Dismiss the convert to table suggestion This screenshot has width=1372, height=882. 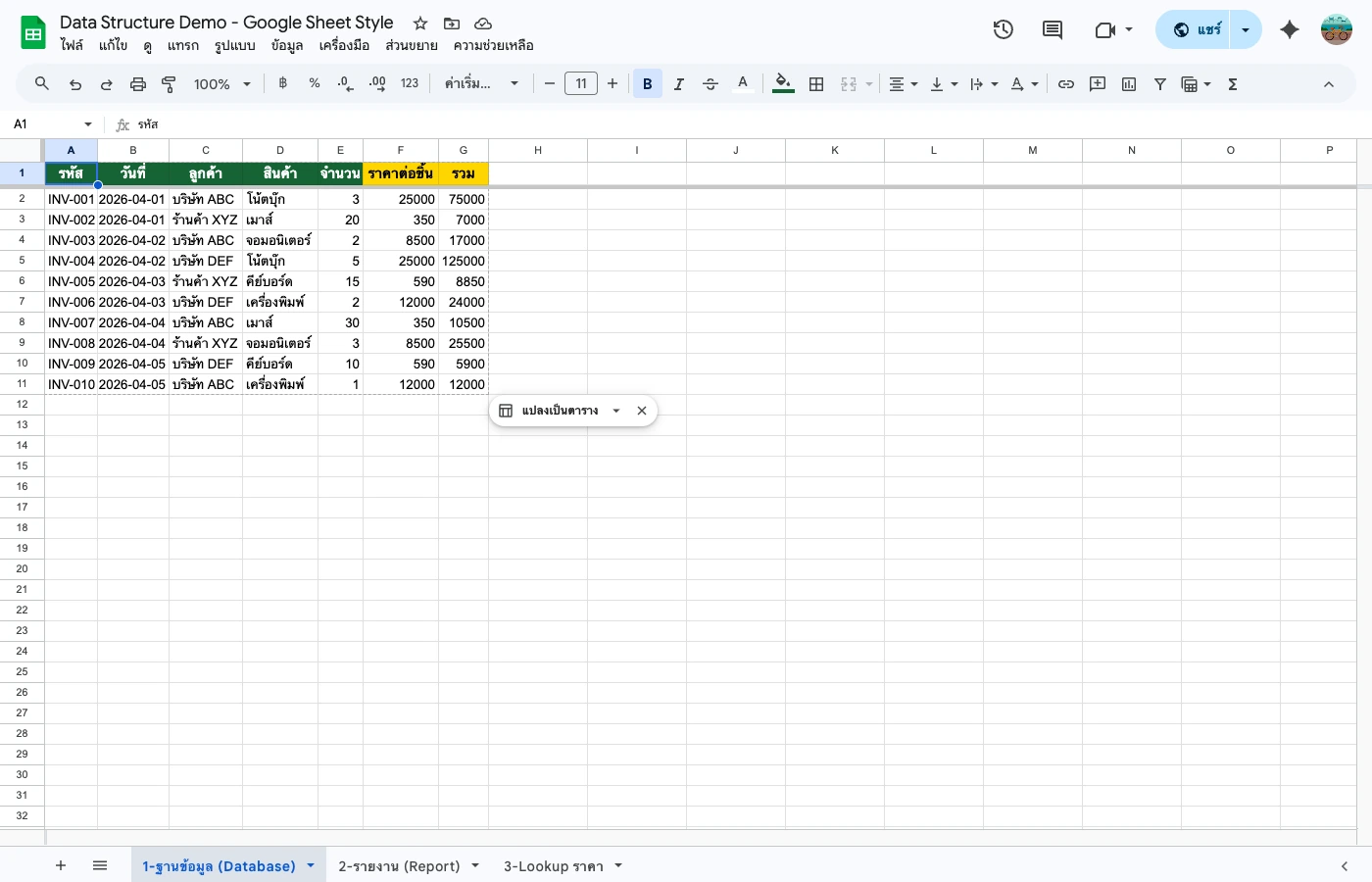(x=642, y=411)
